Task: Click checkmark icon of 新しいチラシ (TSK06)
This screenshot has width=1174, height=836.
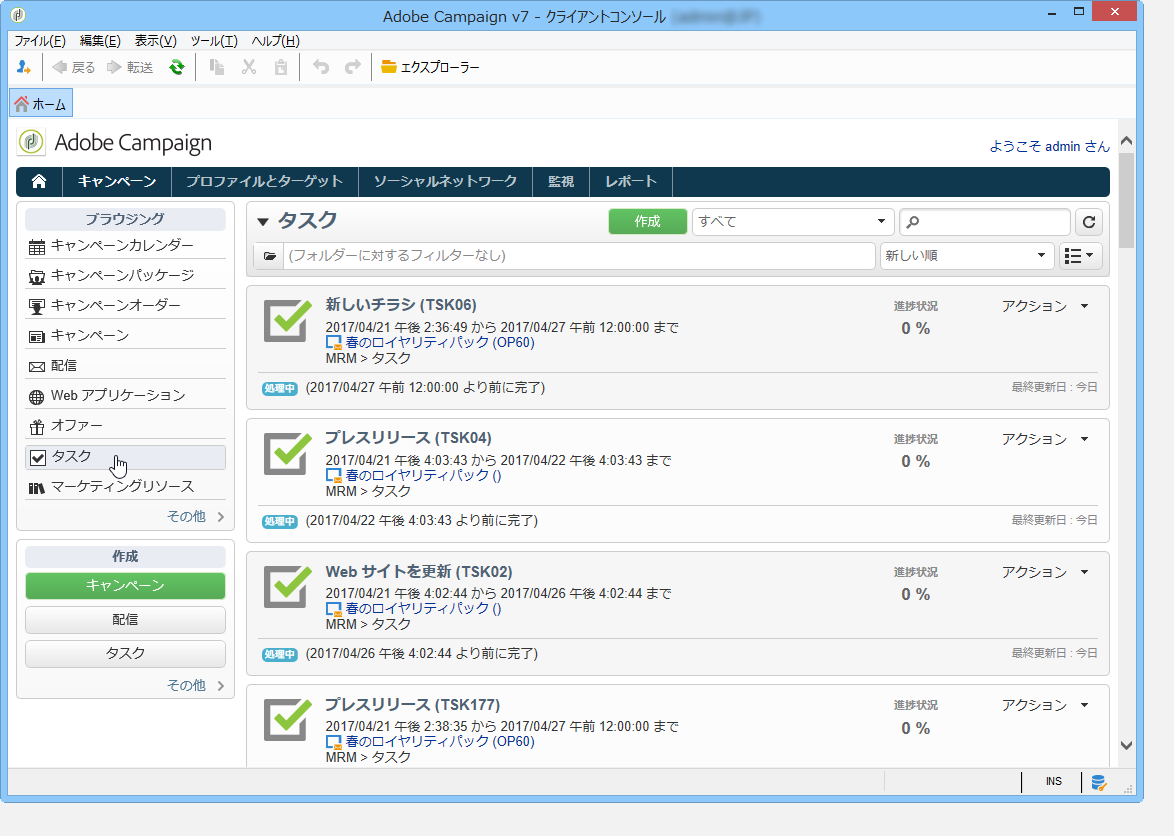Action: click(288, 320)
